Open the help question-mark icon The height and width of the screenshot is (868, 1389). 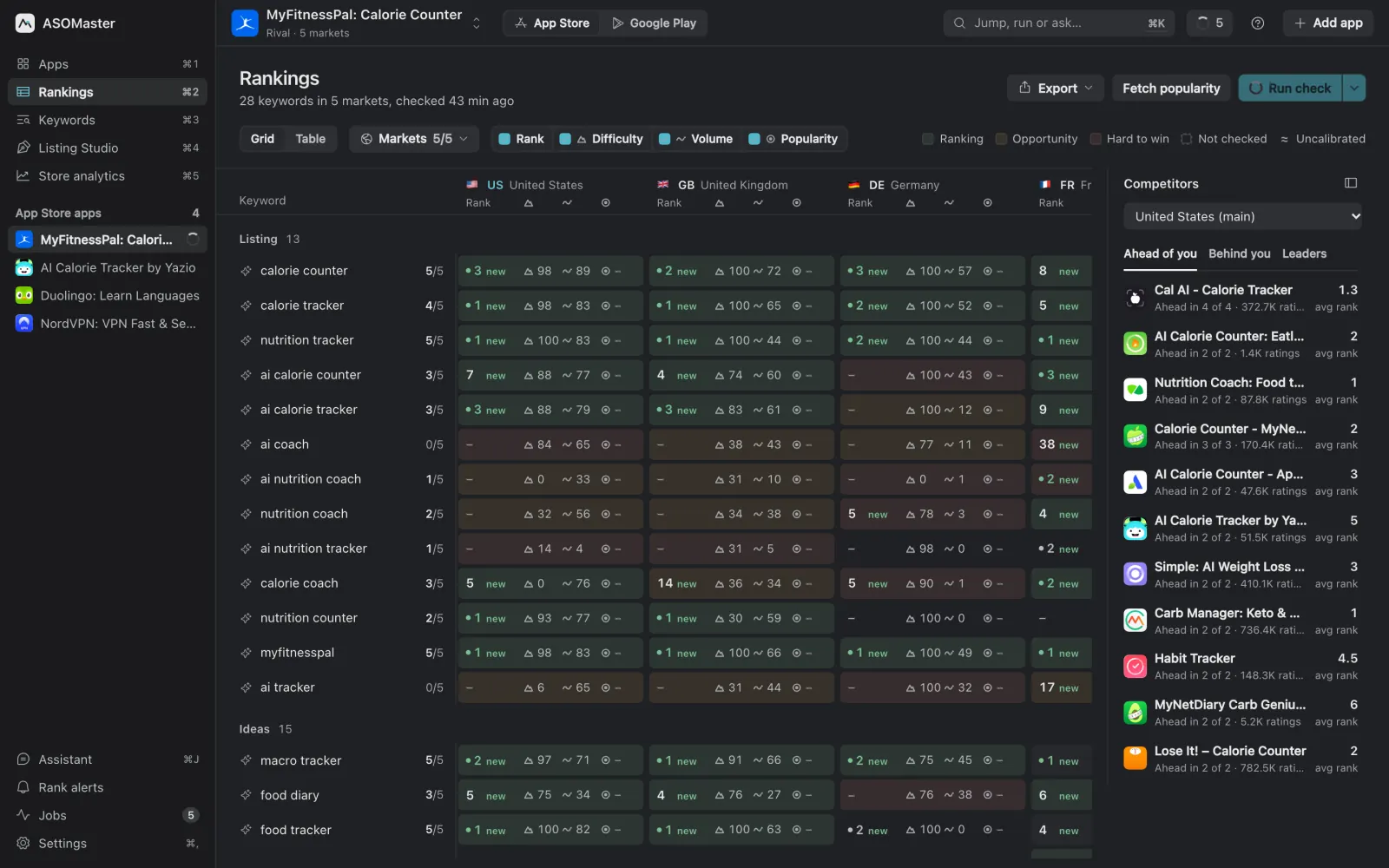tap(1257, 23)
